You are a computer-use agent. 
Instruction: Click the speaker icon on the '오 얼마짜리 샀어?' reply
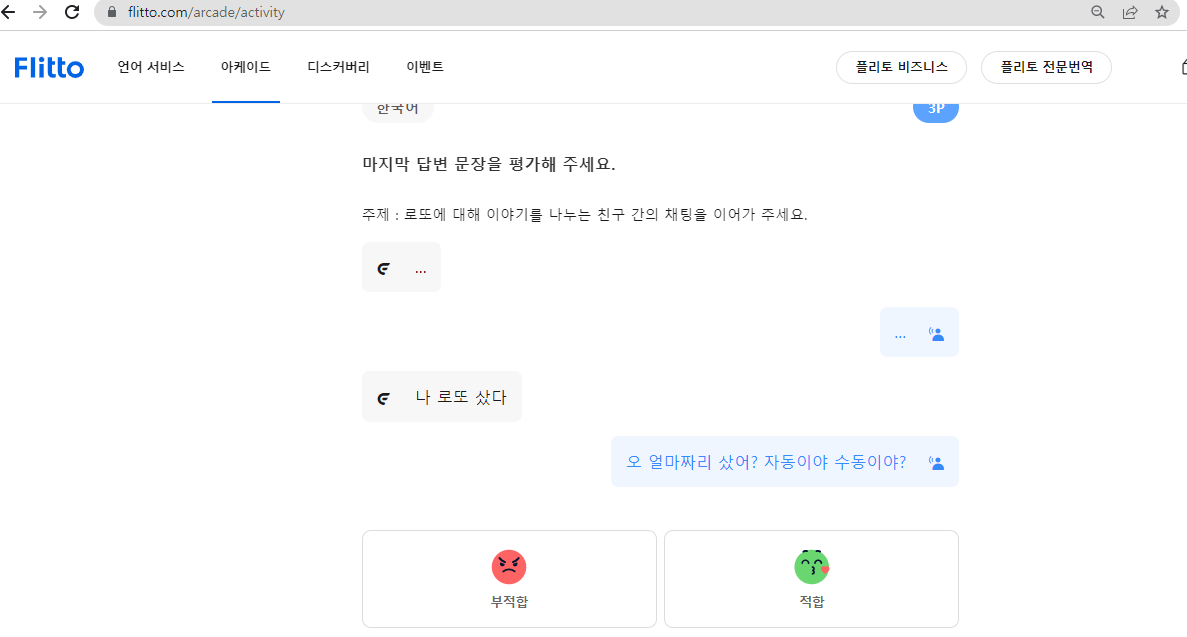coord(935,461)
